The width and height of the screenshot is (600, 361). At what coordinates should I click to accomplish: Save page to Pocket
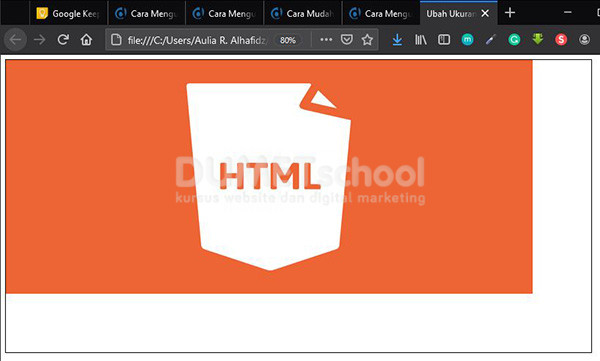coord(347,39)
